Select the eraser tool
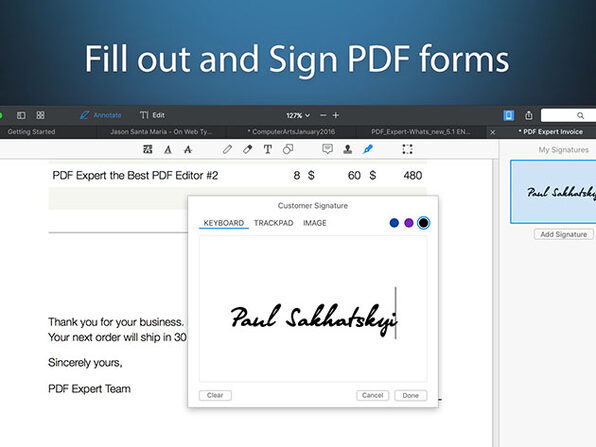The width and height of the screenshot is (596, 447). click(247, 149)
